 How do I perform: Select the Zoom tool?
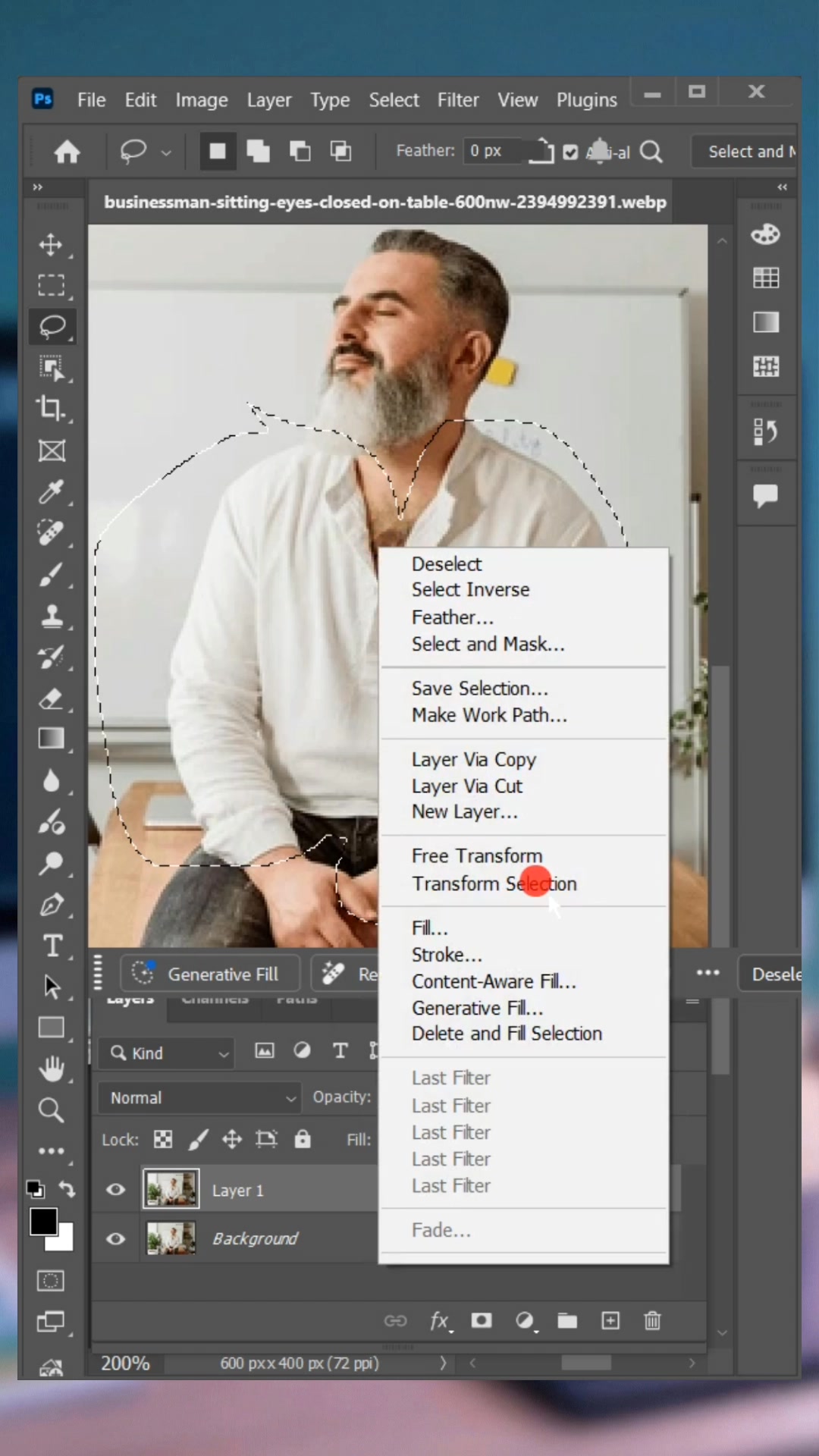[x=51, y=1110]
